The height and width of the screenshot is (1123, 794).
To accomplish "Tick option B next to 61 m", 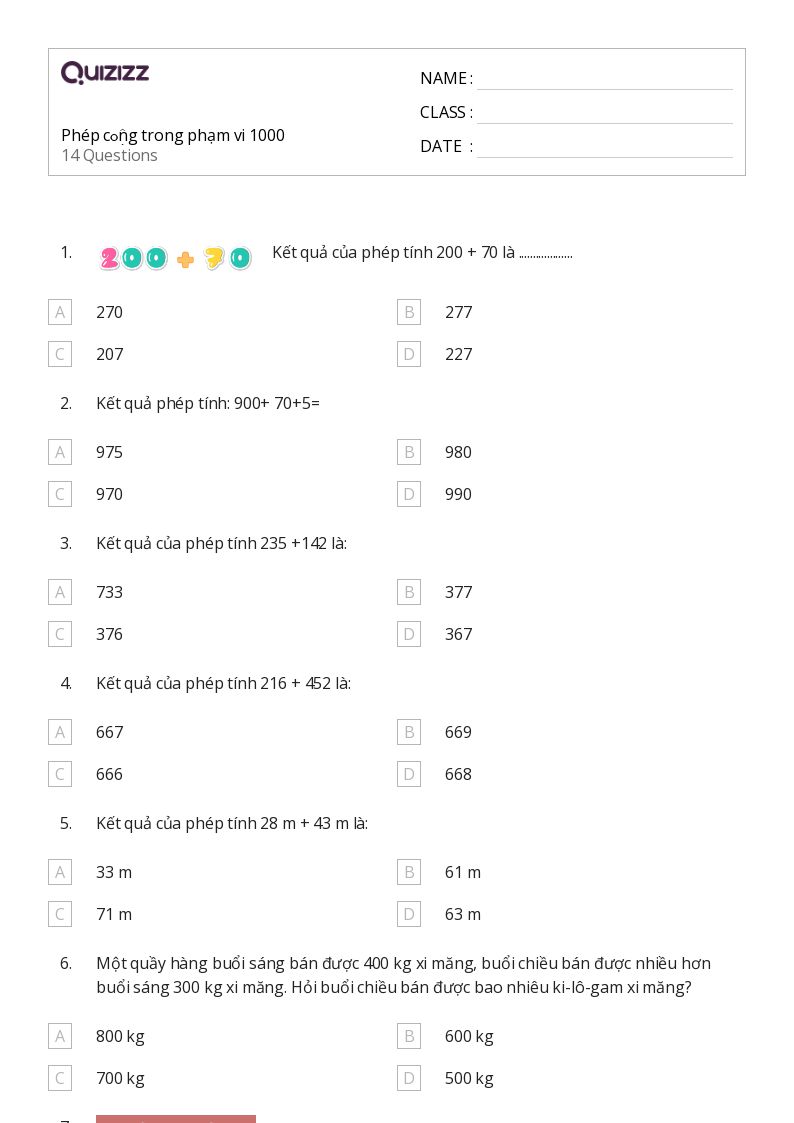I will click(x=409, y=872).
